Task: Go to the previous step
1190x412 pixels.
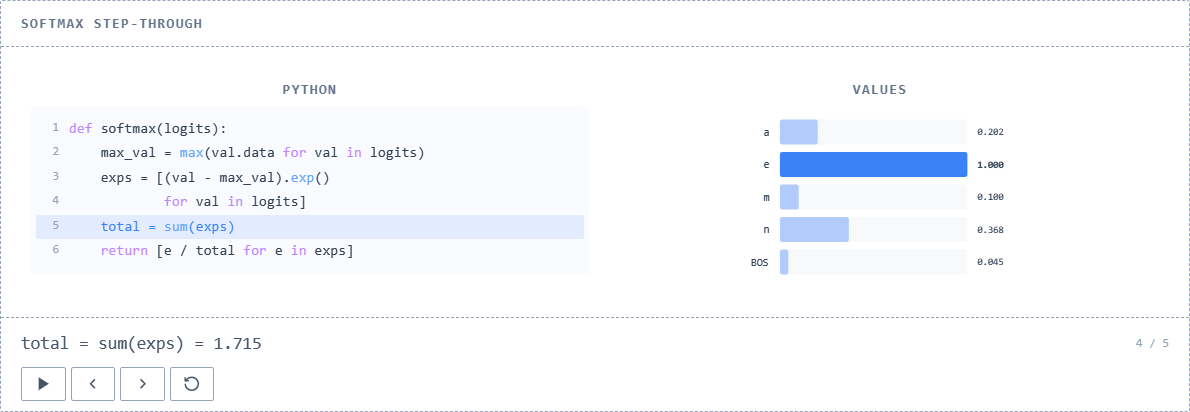Action: [x=93, y=383]
